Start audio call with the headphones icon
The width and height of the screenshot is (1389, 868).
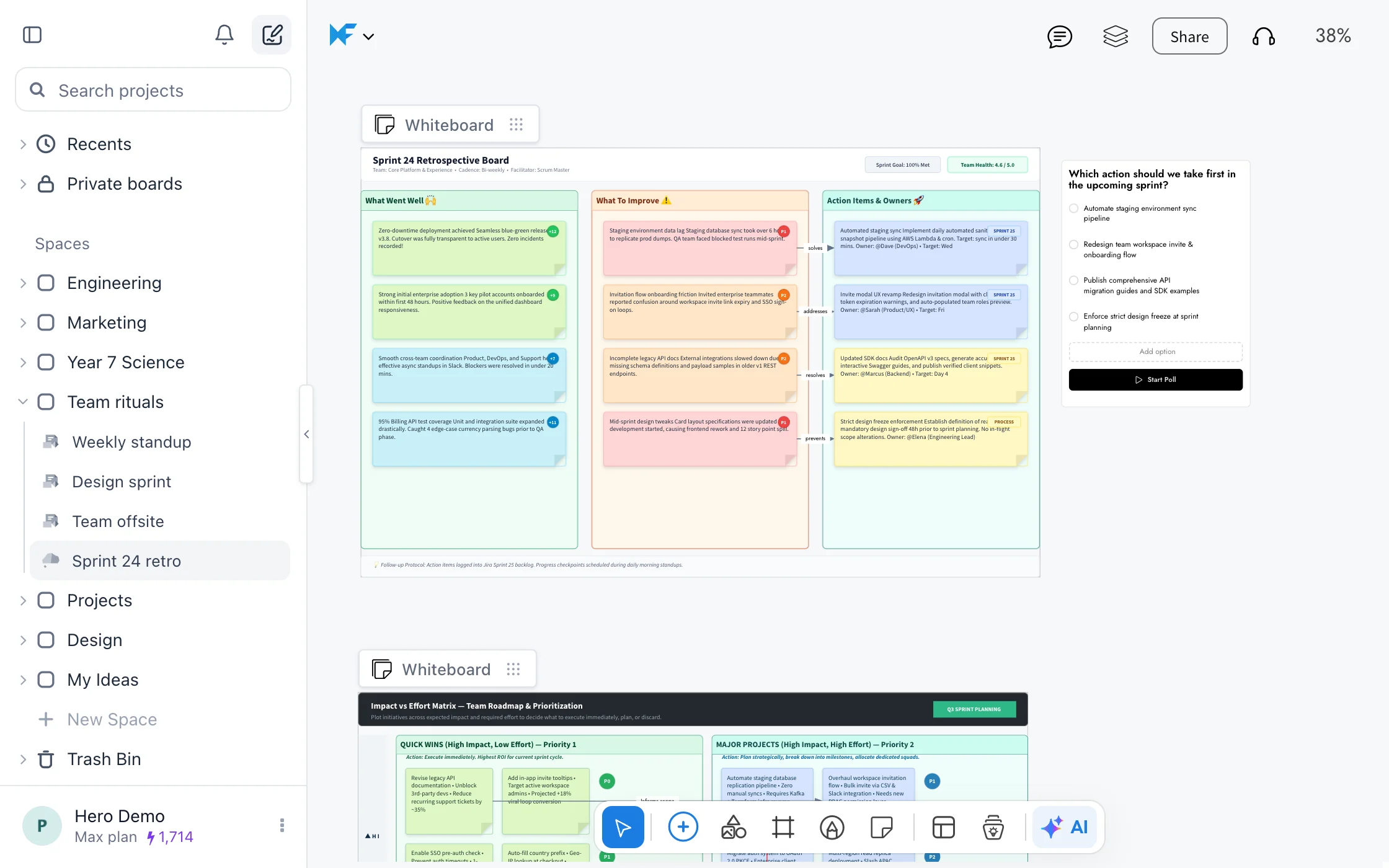tap(1263, 37)
